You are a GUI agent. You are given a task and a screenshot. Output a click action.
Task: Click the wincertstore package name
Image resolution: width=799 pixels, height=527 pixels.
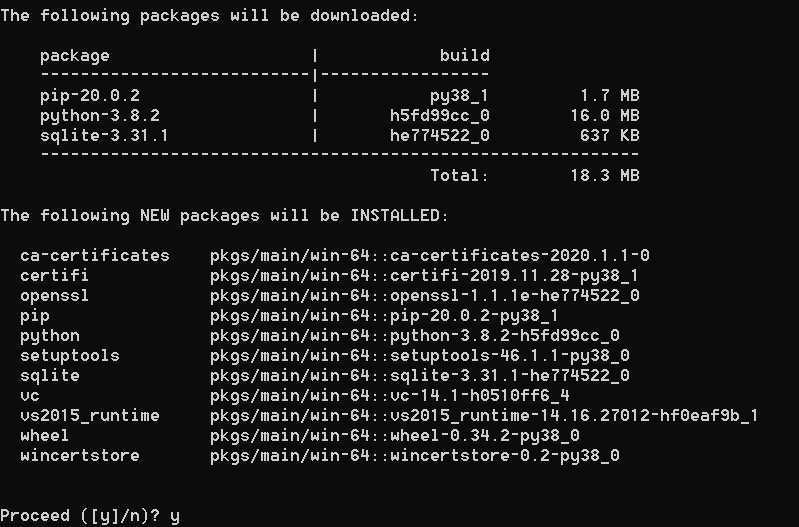click(79, 455)
